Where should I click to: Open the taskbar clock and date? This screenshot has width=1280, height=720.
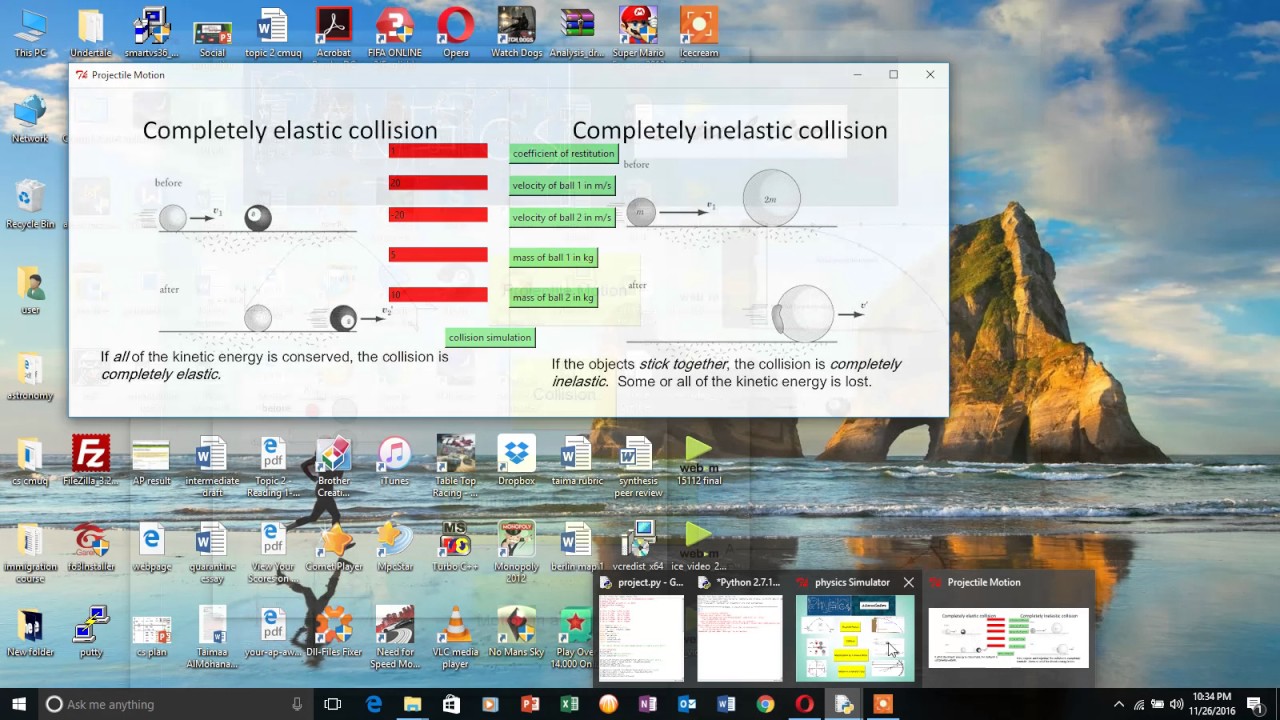[1211, 704]
